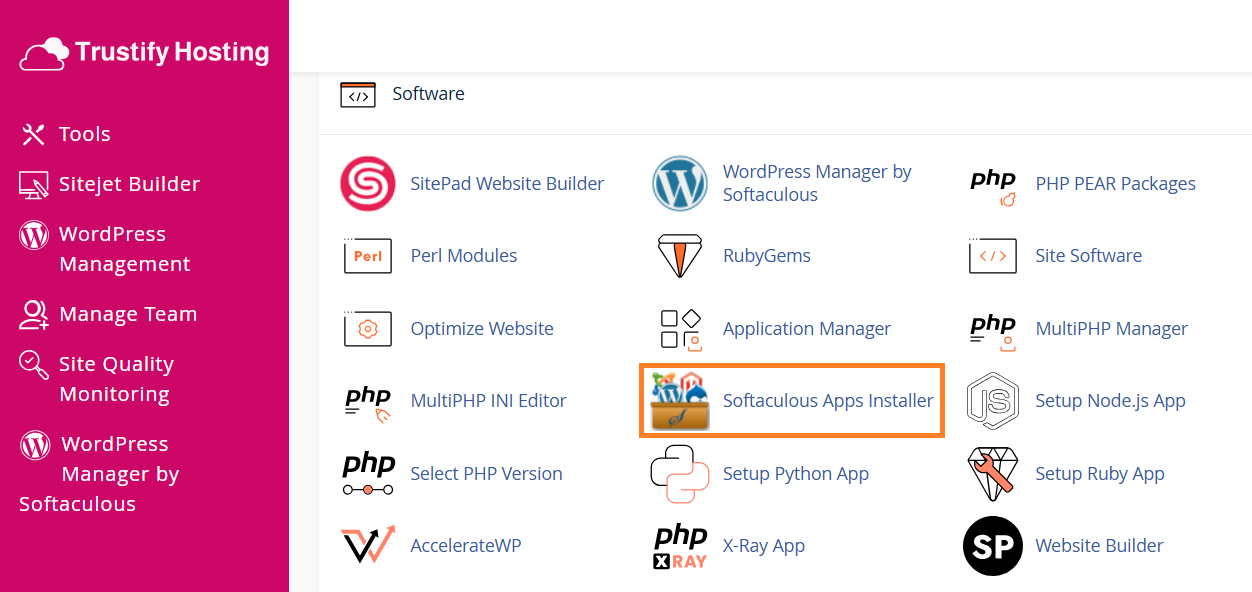Click the Perl Modules icon

coord(368,256)
